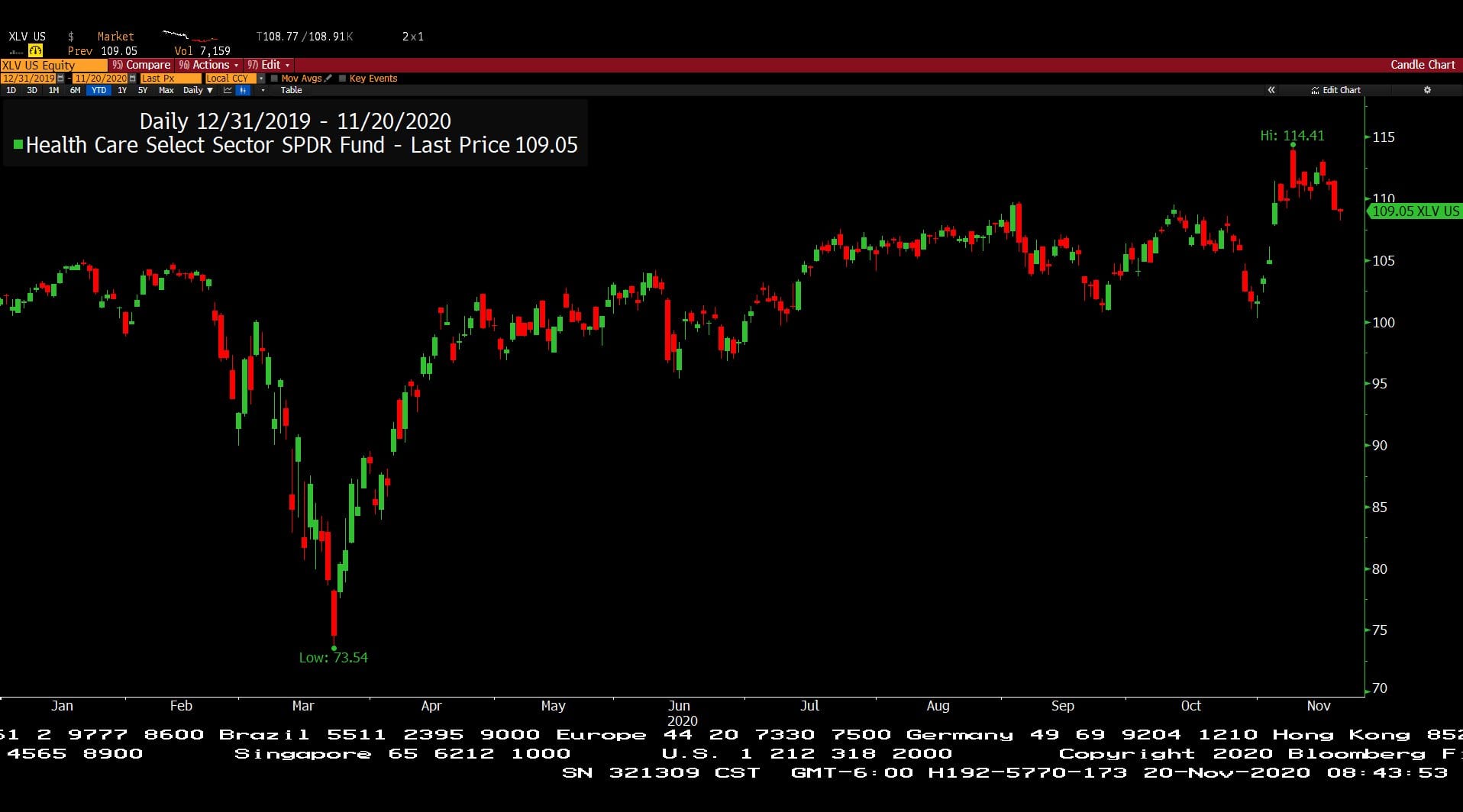This screenshot has height=812, width=1463.
Task: Select the 5Y range tab
Action: pyautogui.click(x=142, y=90)
